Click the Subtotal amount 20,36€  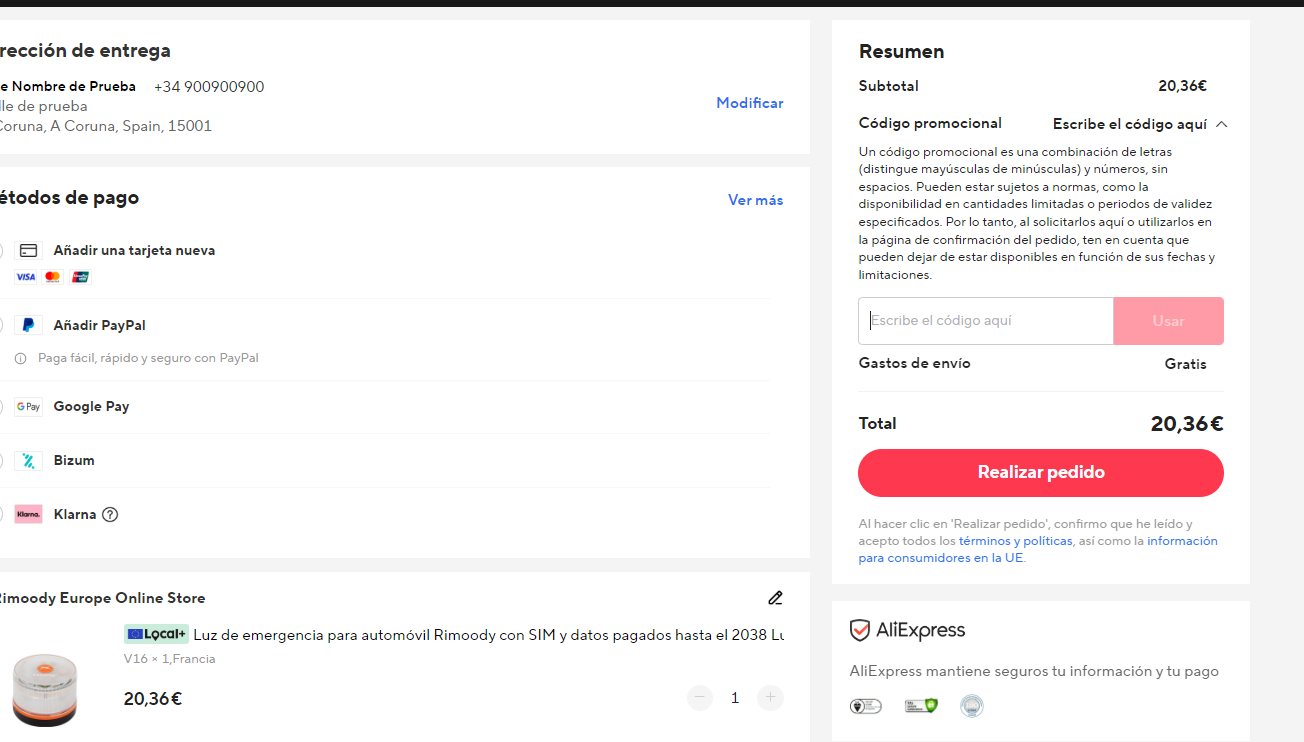(x=1183, y=86)
